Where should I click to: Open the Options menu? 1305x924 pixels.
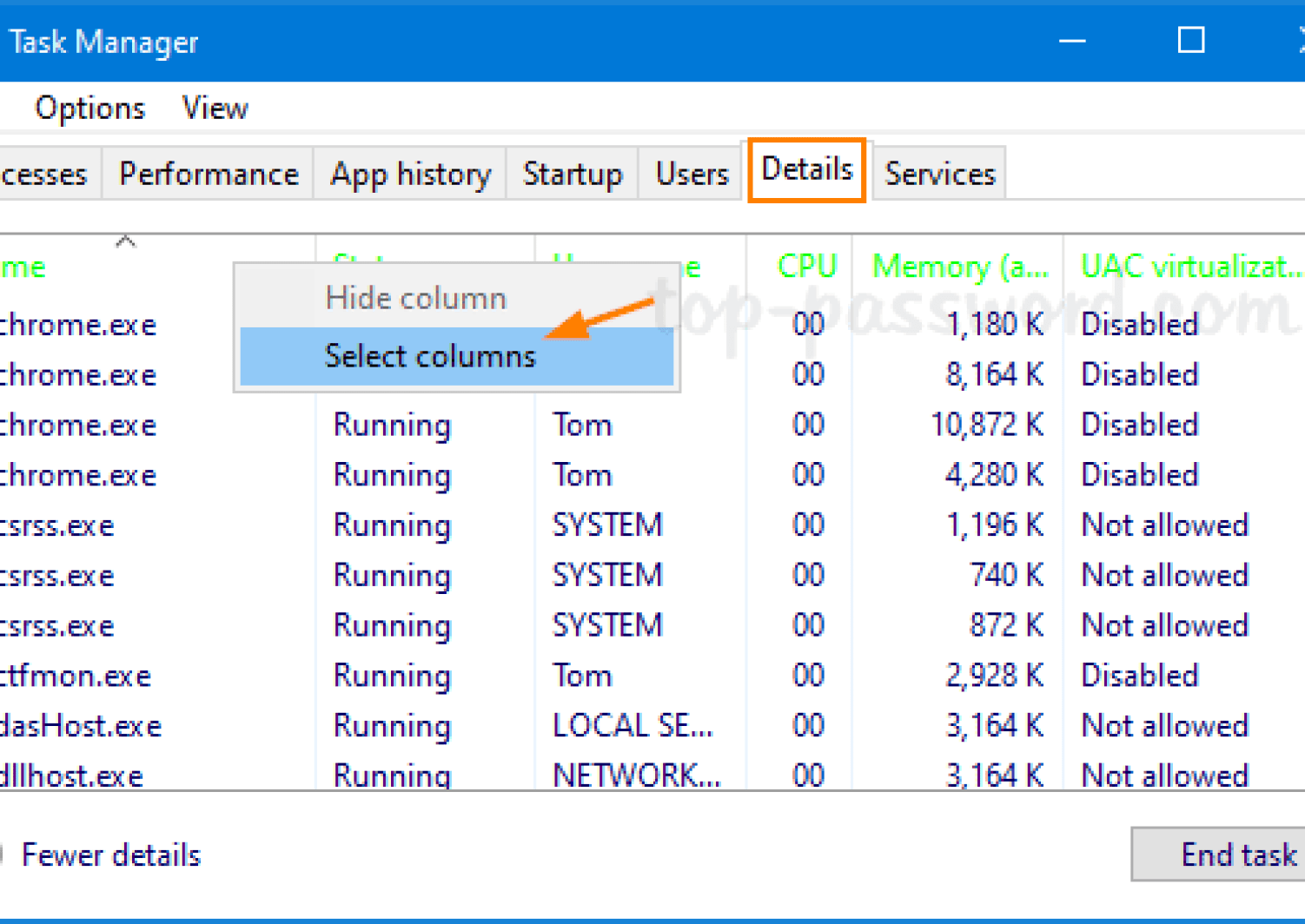tap(89, 108)
